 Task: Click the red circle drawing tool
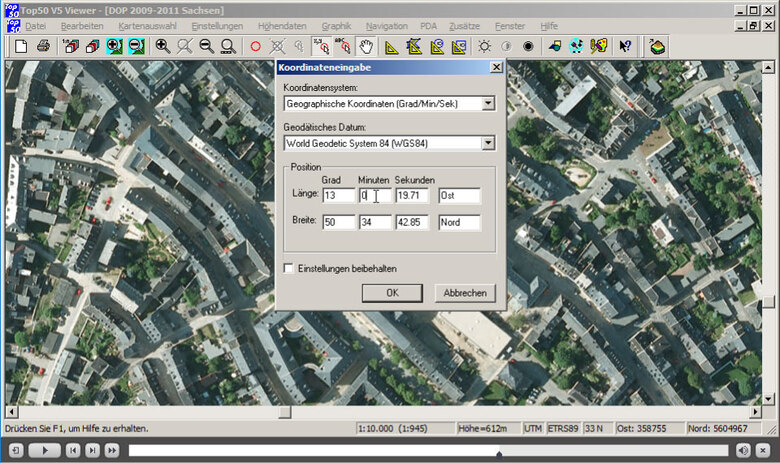point(255,46)
